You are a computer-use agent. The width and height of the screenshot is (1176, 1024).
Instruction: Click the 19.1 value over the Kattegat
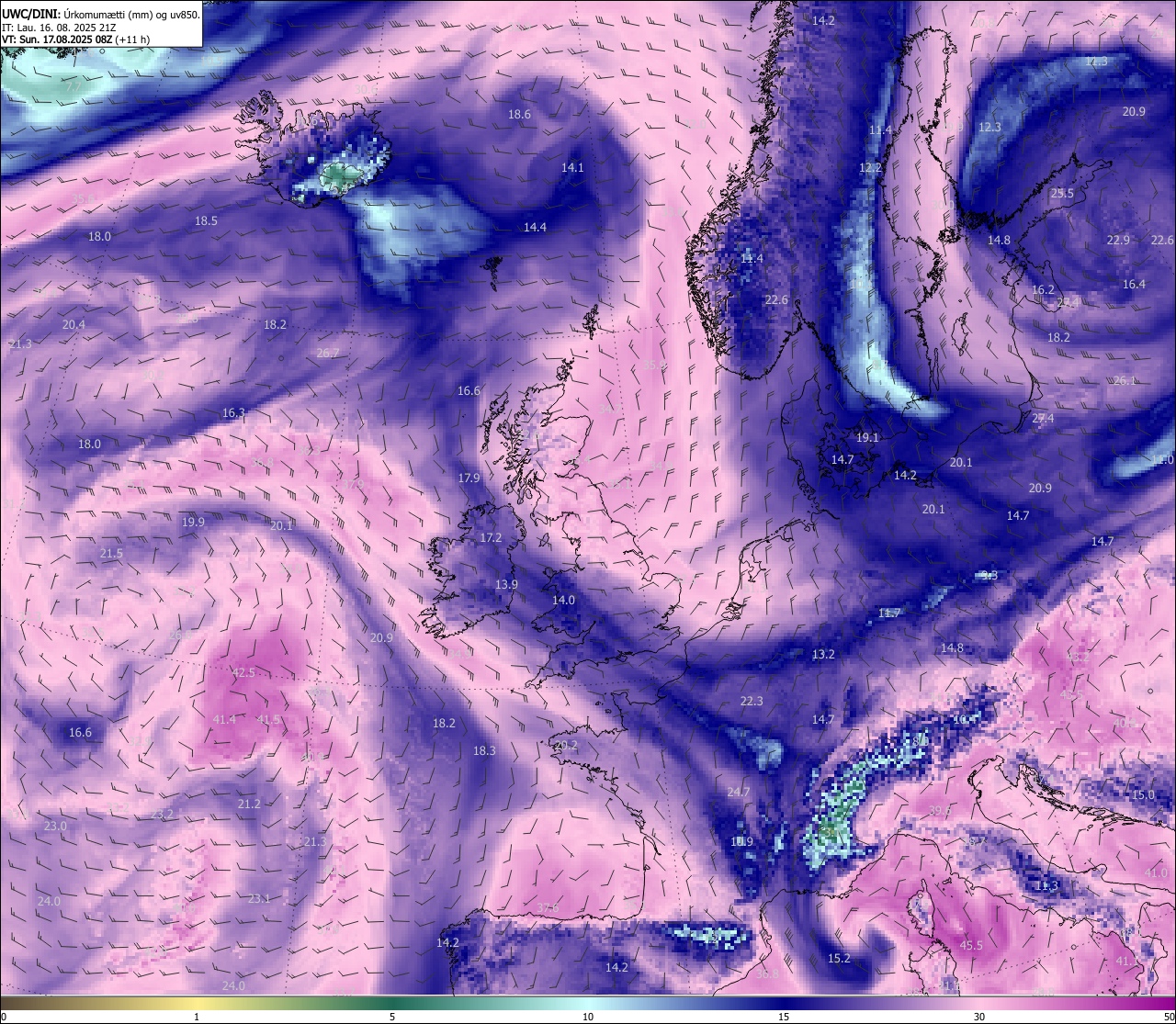click(867, 437)
